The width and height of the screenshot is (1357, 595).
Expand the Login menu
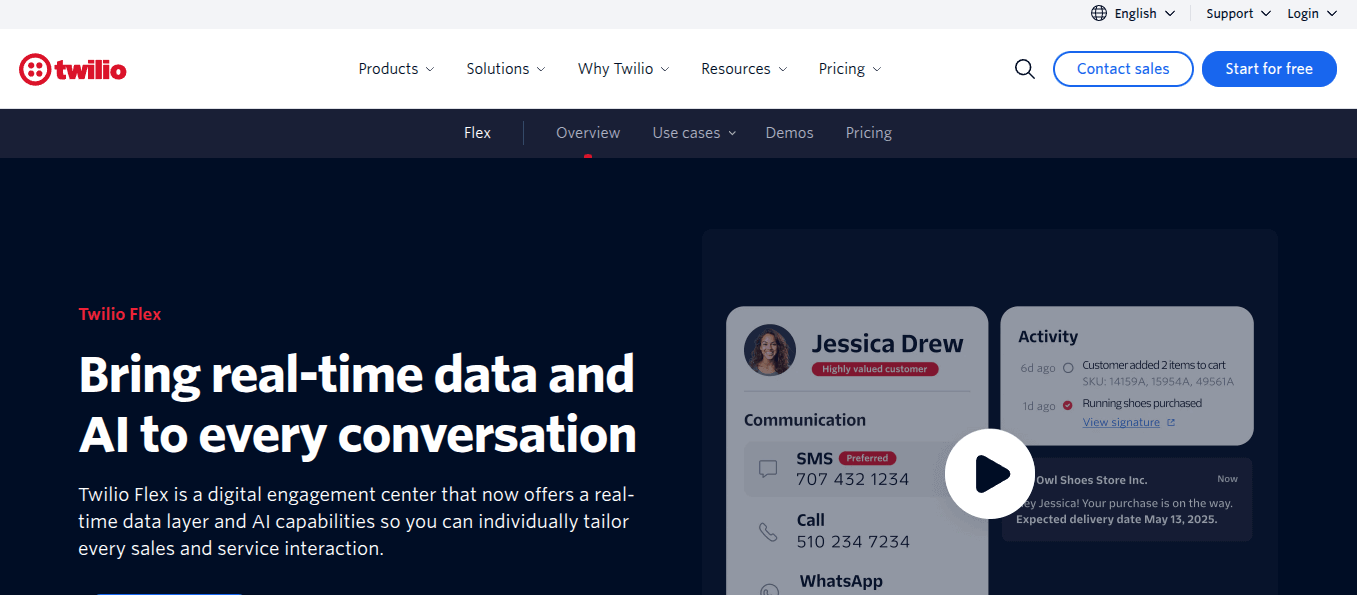[x=1311, y=13]
